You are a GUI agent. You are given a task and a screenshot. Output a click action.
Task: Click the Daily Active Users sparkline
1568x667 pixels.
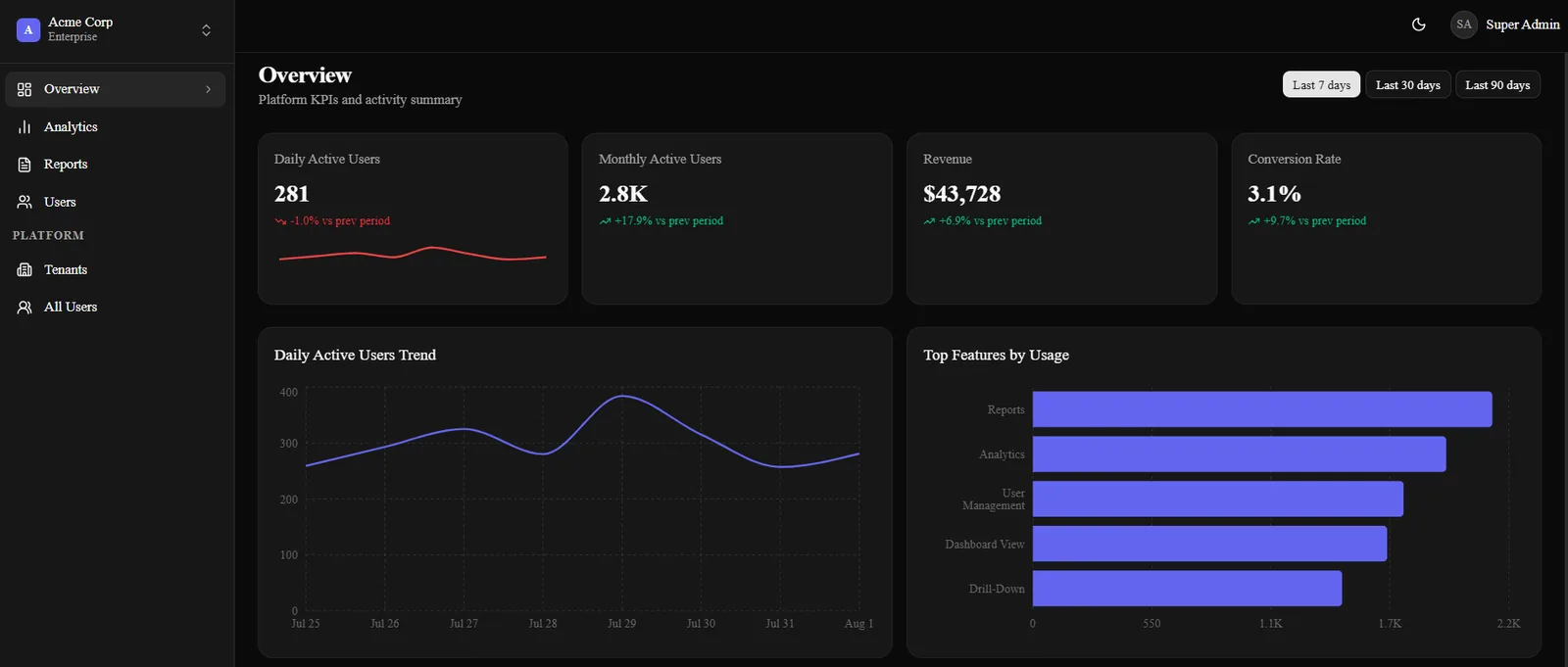tap(413, 255)
